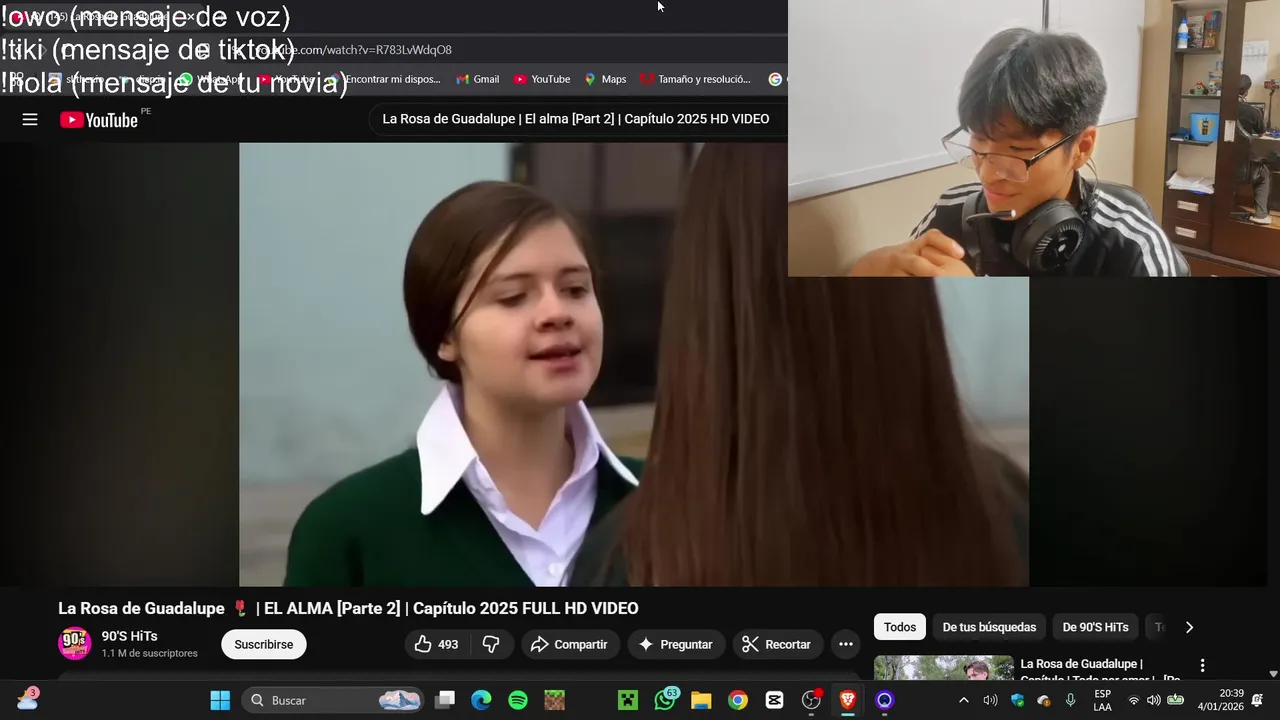The width and height of the screenshot is (1280, 720).
Task: Like the video with 493 likes
Action: point(437,645)
